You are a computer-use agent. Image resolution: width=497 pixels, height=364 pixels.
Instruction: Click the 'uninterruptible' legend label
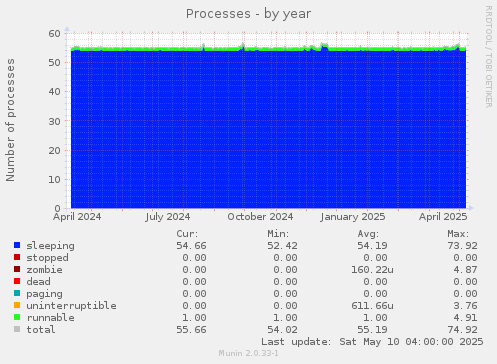coord(71,306)
